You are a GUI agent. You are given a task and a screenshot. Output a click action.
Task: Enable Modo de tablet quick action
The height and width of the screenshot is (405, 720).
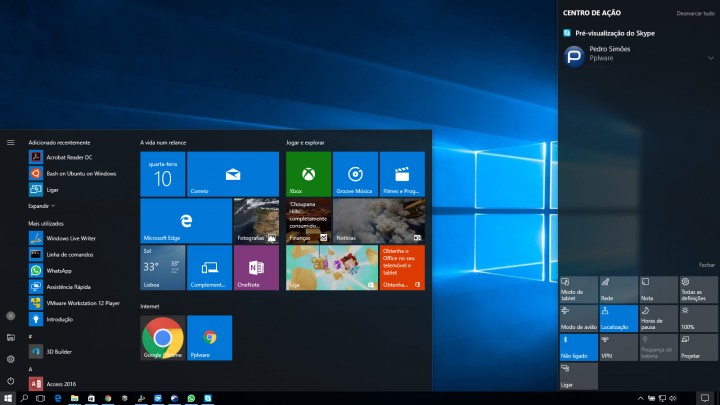point(579,289)
